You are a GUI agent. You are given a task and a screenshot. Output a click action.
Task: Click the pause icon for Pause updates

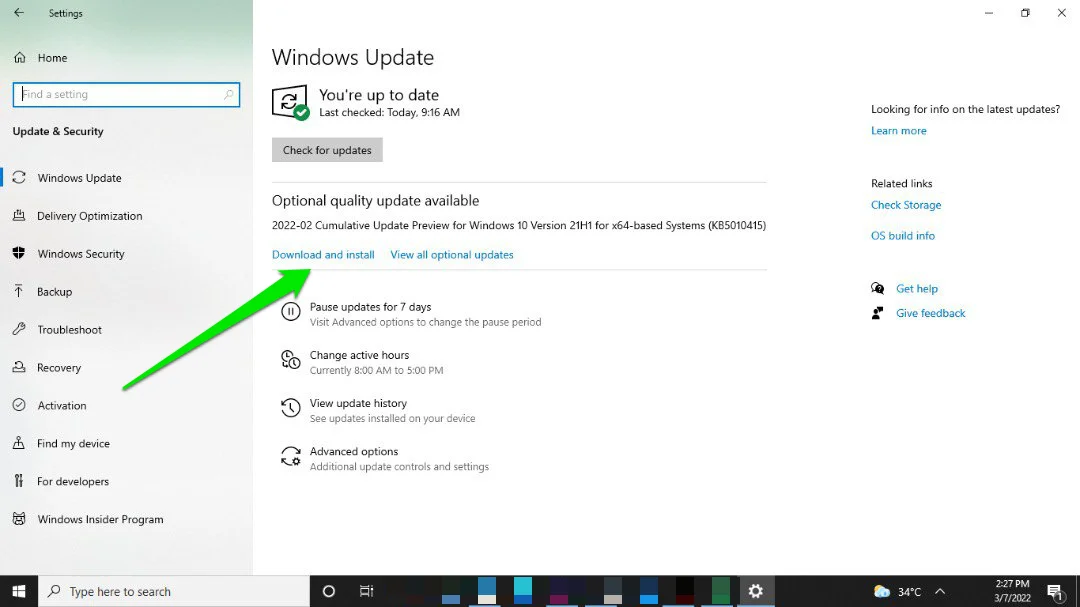[291, 312]
